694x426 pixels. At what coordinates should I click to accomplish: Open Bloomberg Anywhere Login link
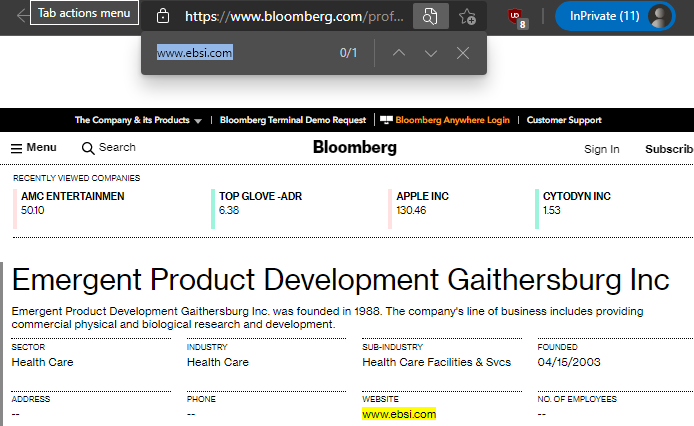[452, 120]
